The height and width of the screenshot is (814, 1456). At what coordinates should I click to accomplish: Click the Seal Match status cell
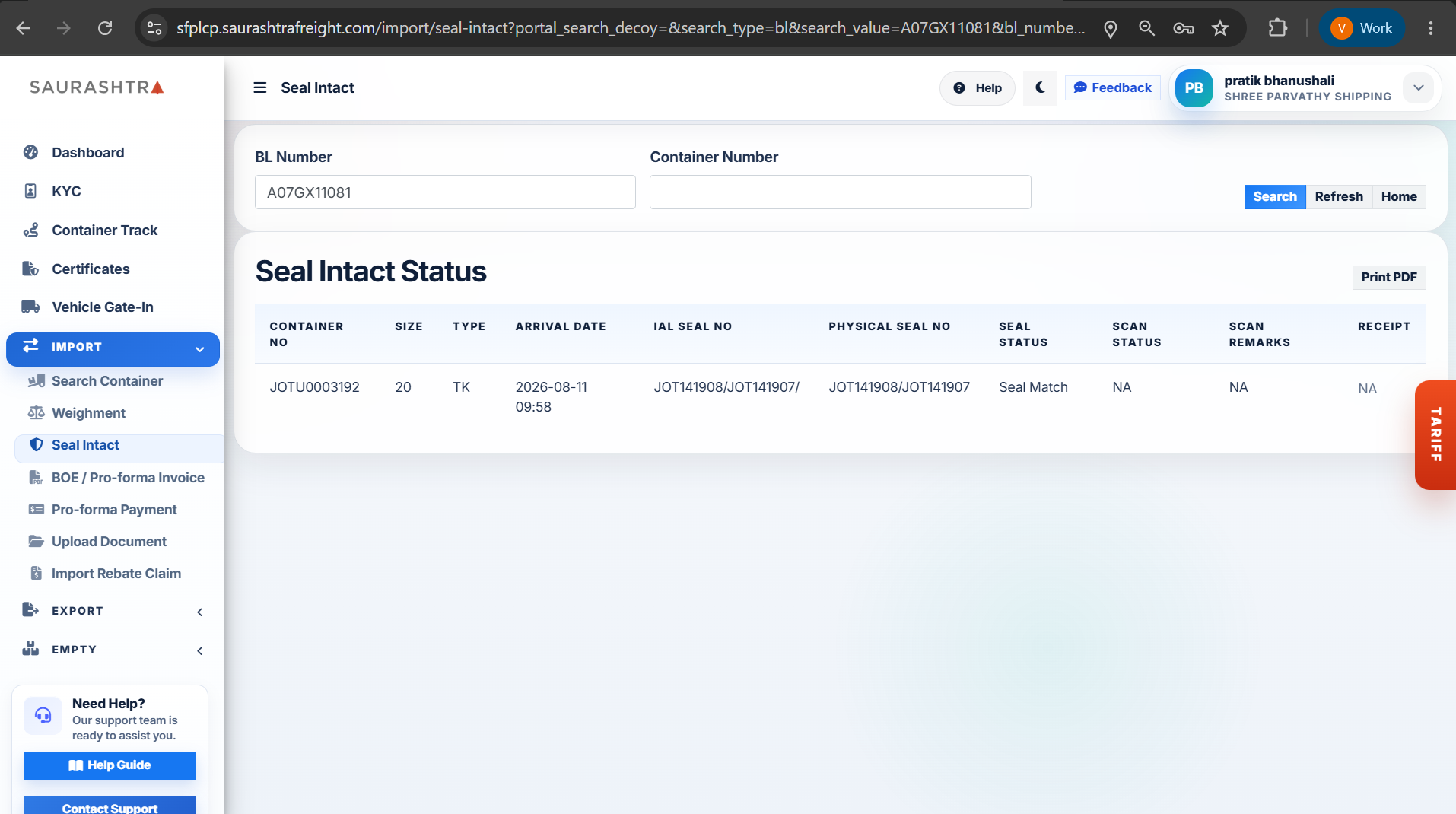[1033, 387]
